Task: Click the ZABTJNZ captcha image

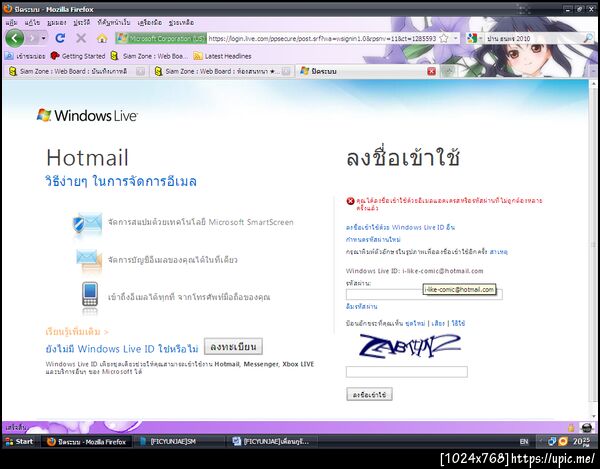Action: (409, 346)
